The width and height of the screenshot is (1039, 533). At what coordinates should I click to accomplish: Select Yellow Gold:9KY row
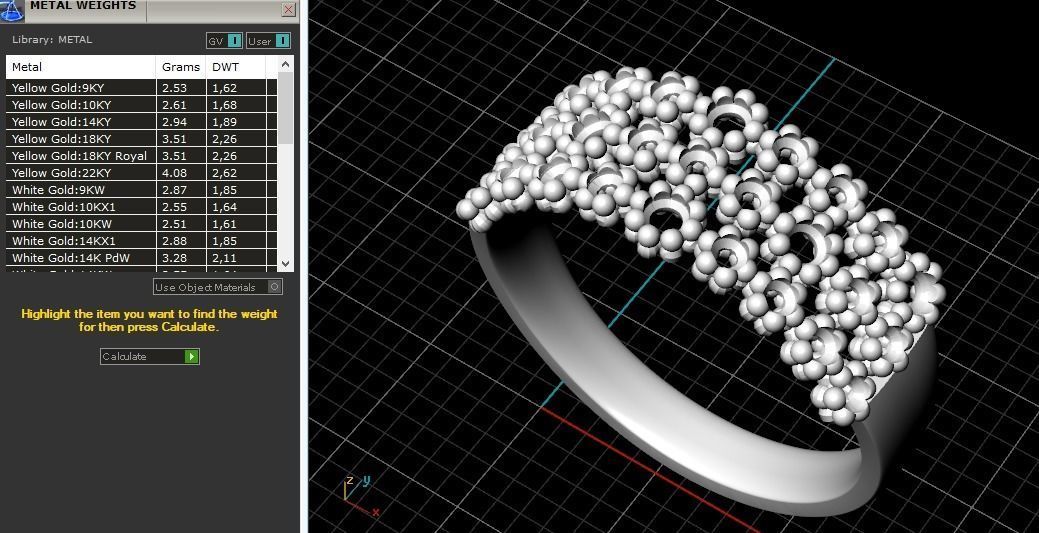(x=141, y=88)
